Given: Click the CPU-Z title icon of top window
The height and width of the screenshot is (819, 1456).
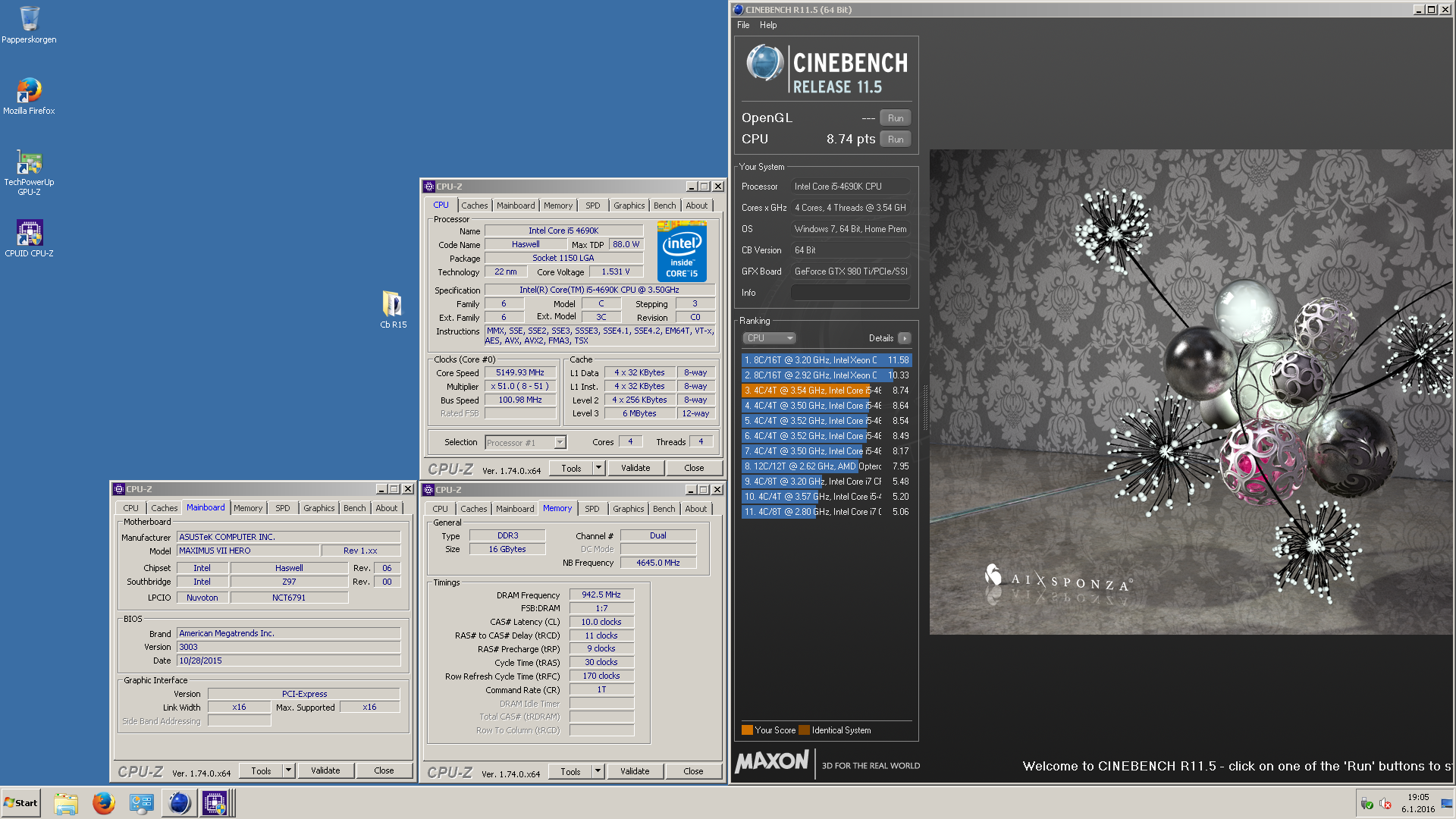Looking at the screenshot, I should (429, 187).
